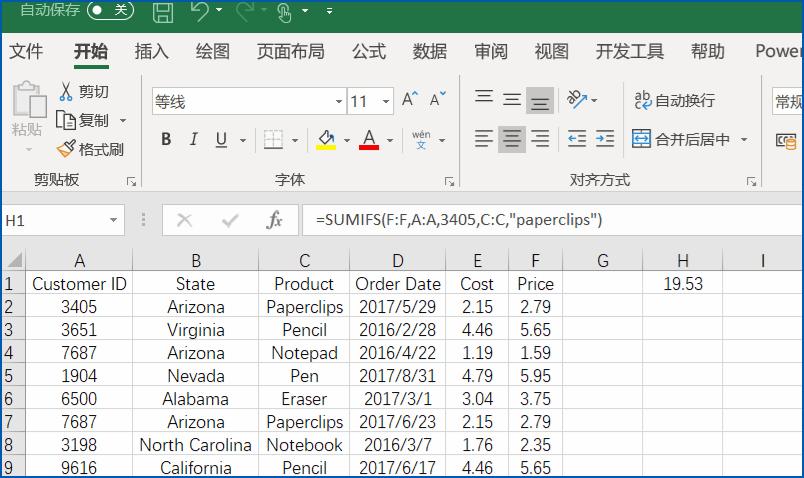This screenshot has width=804, height=478.
Task: Align text to top
Action: pos(484,99)
